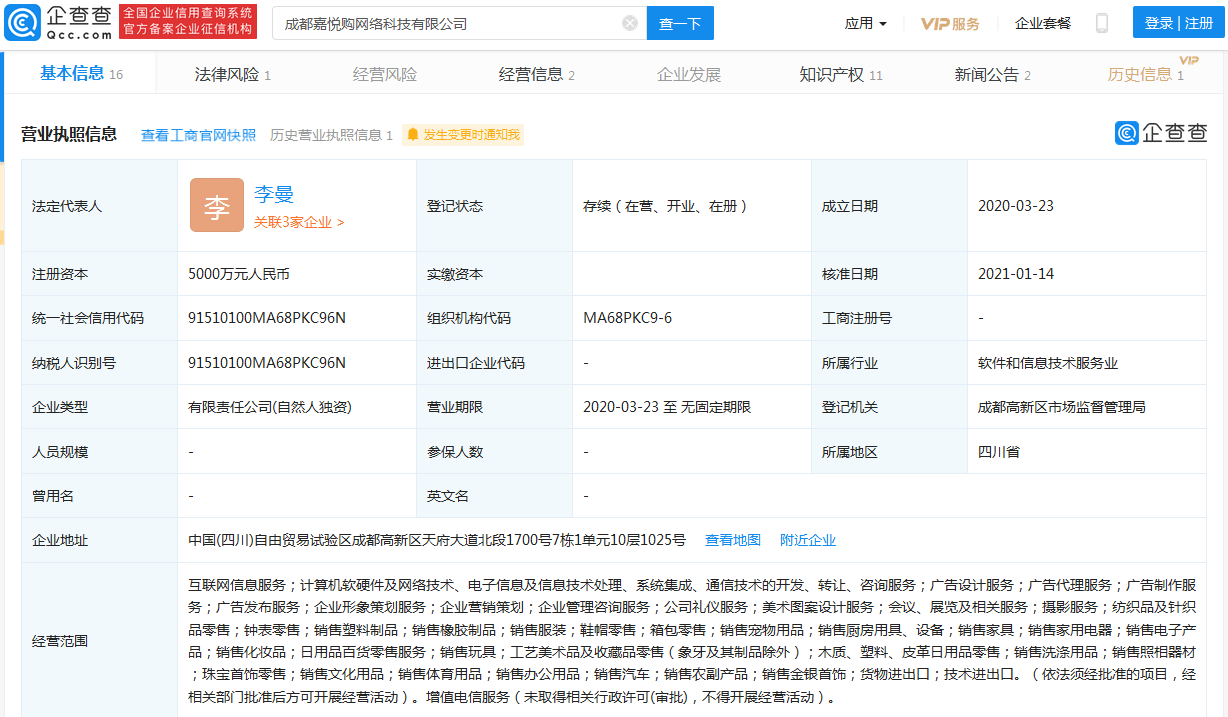
Task: Click inside the company name search field
Action: (450, 22)
